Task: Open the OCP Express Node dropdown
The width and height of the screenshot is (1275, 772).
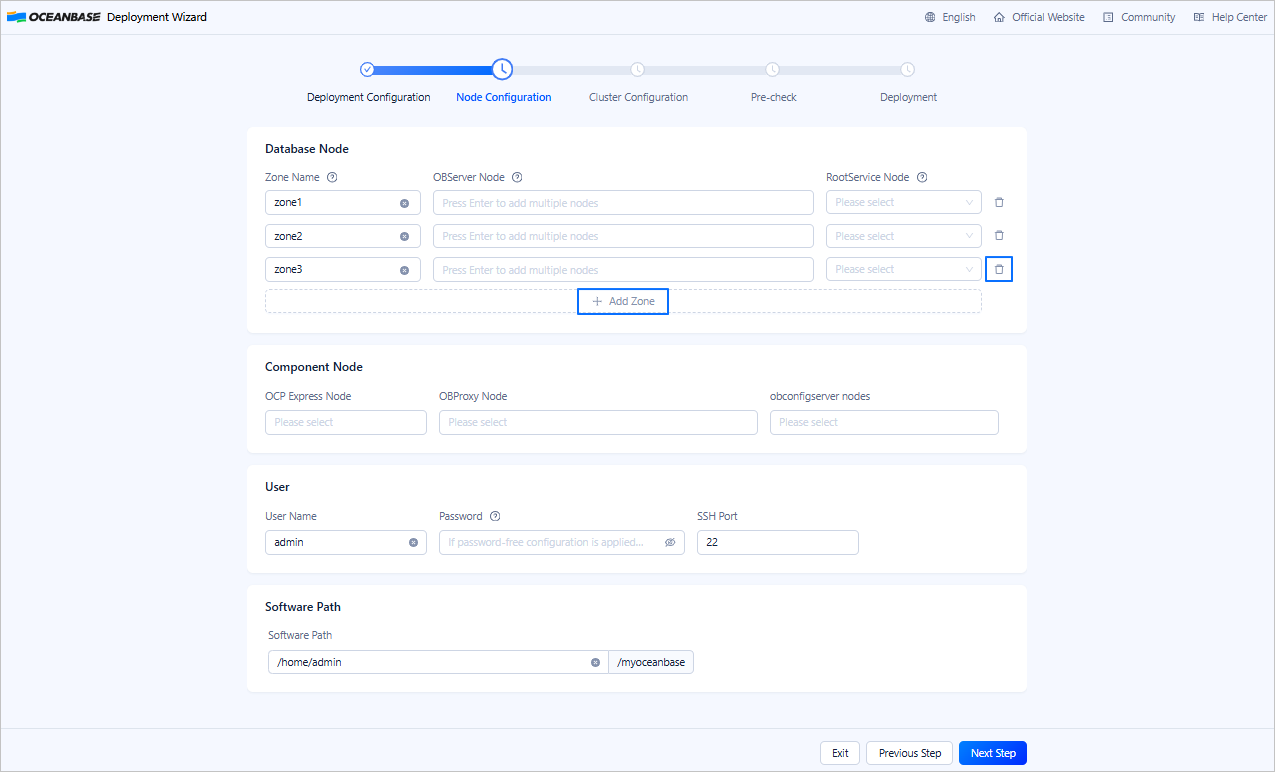Action: pos(345,422)
